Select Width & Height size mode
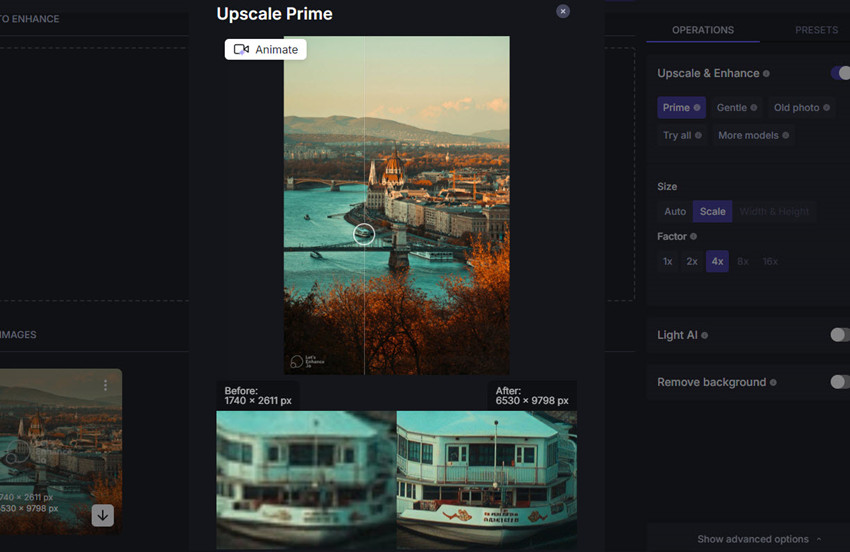 tap(774, 211)
